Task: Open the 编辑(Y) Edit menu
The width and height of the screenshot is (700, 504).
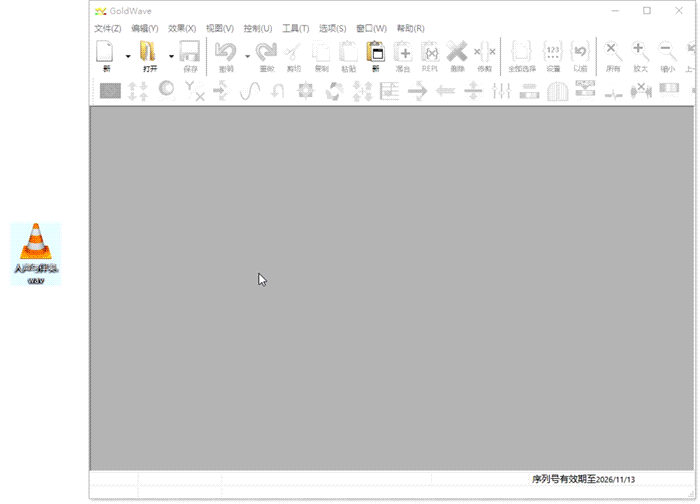Action: (x=145, y=29)
